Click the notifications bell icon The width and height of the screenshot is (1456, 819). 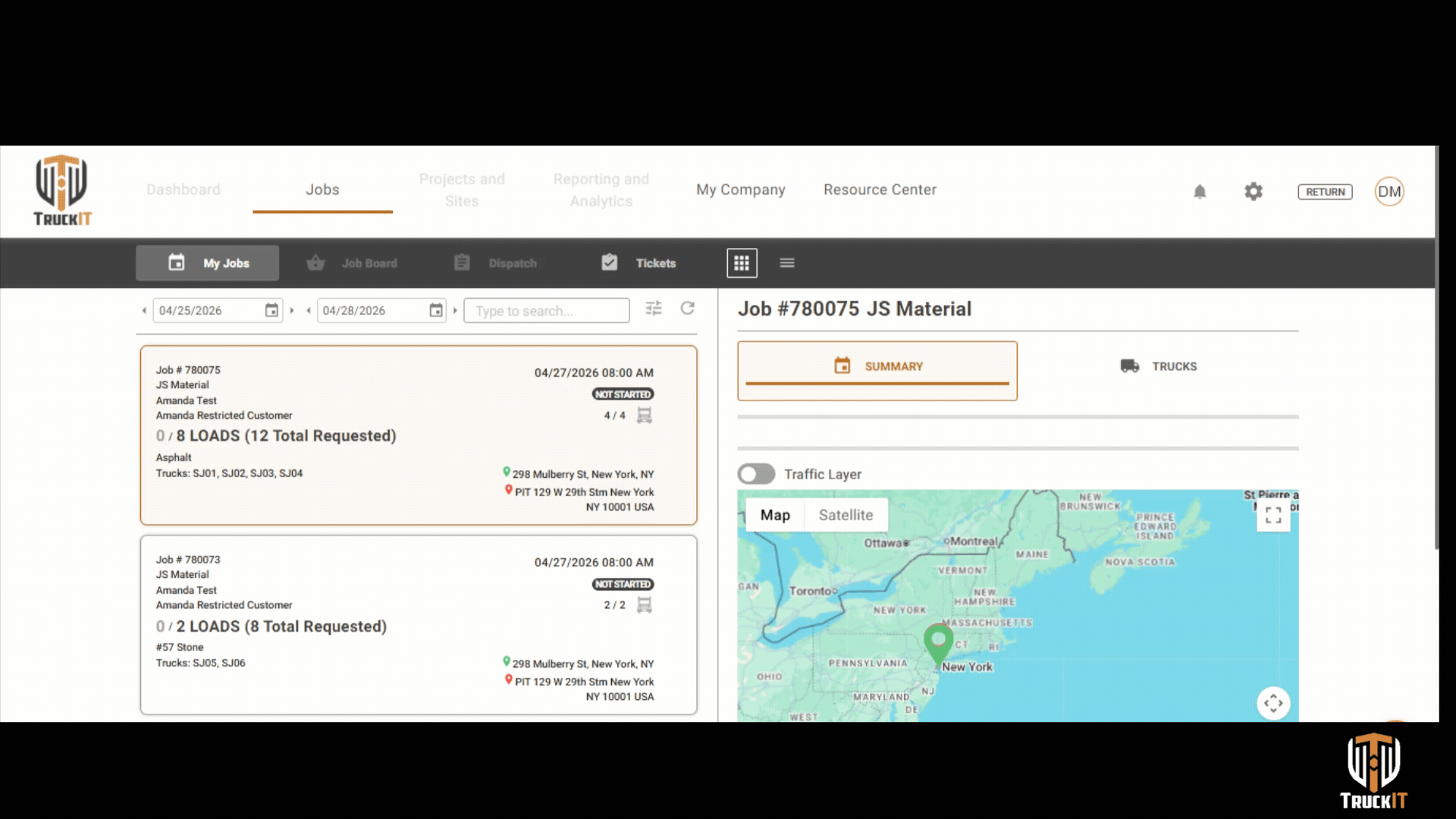pos(1200,192)
